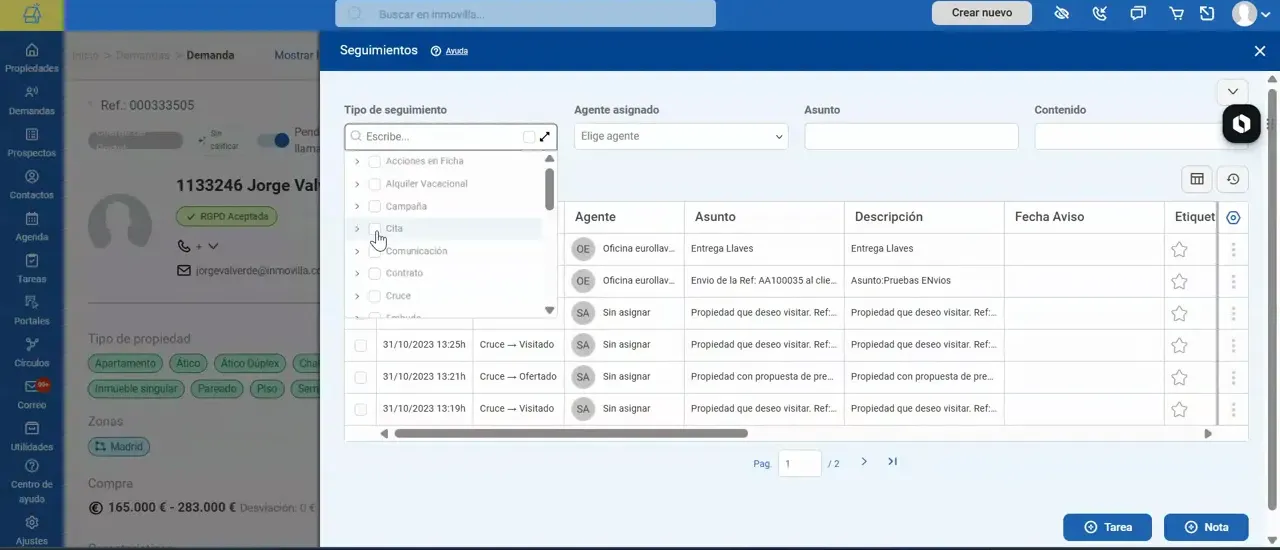The image size is (1280, 550).
Task: Open Demandas in the left sidebar
Action: (31, 101)
